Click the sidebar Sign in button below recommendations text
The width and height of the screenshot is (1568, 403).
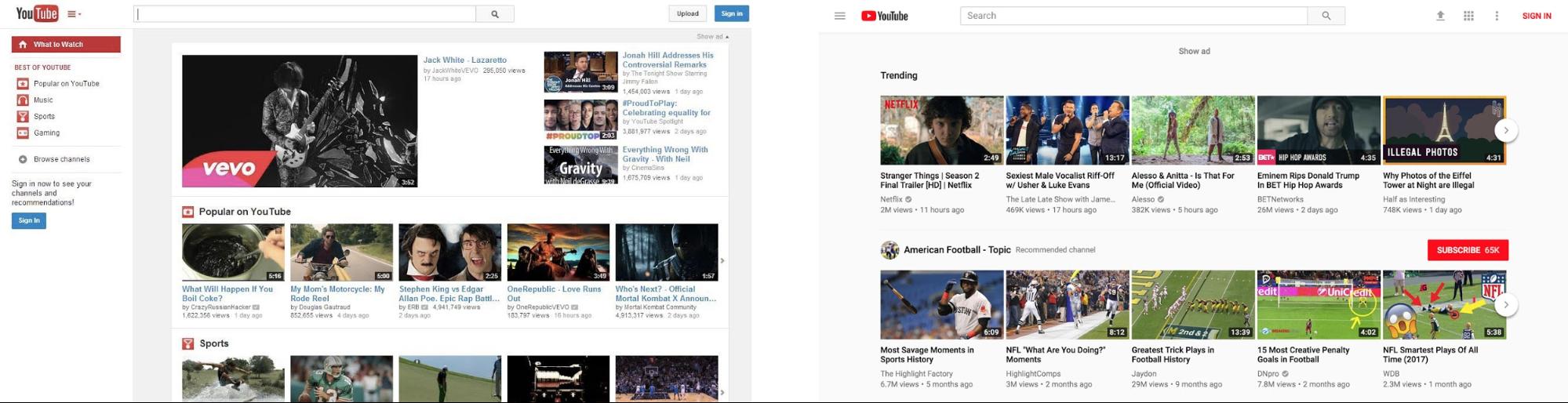(x=29, y=221)
